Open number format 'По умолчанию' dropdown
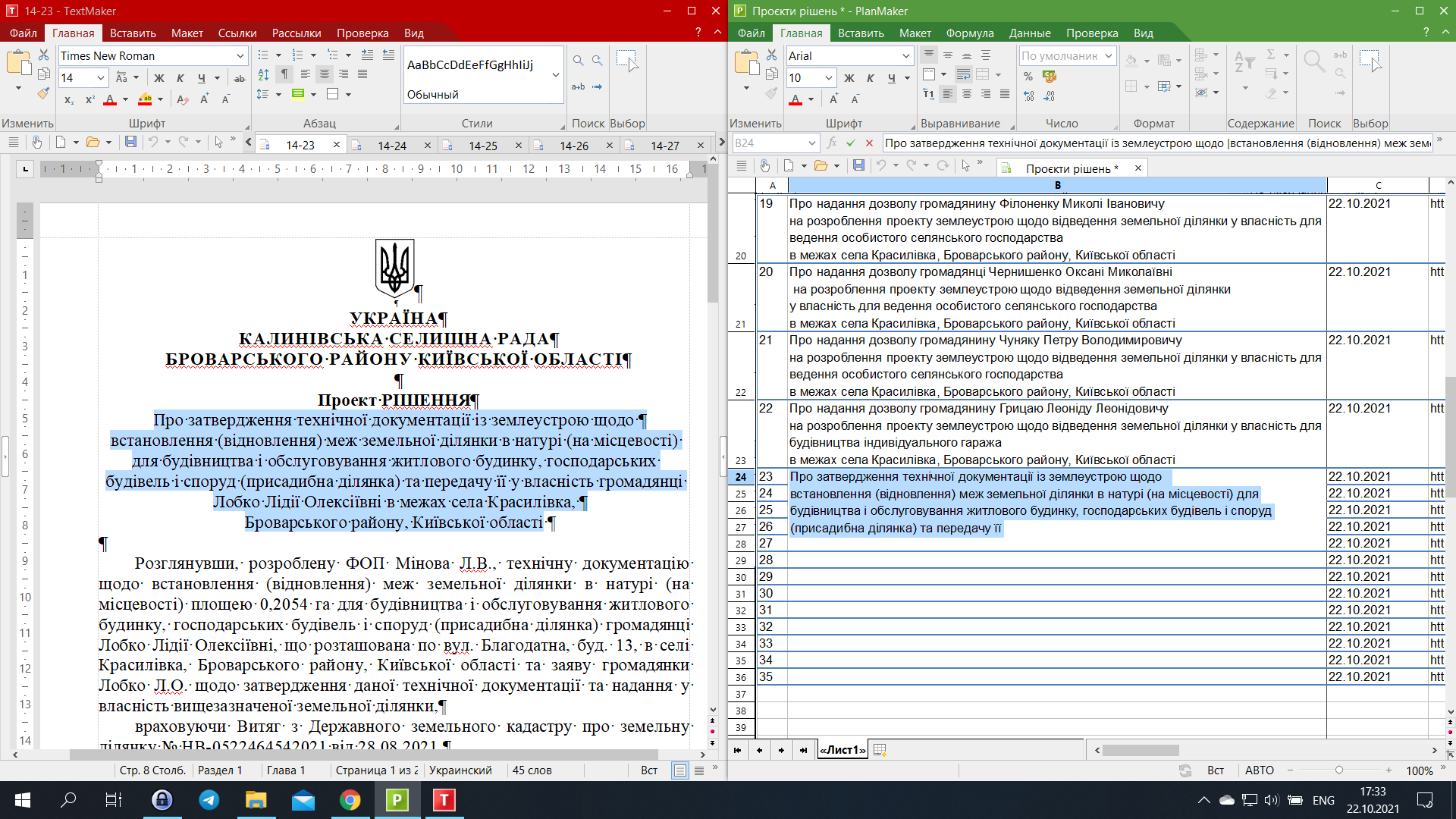The image size is (1456, 819). click(x=1109, y=56)
